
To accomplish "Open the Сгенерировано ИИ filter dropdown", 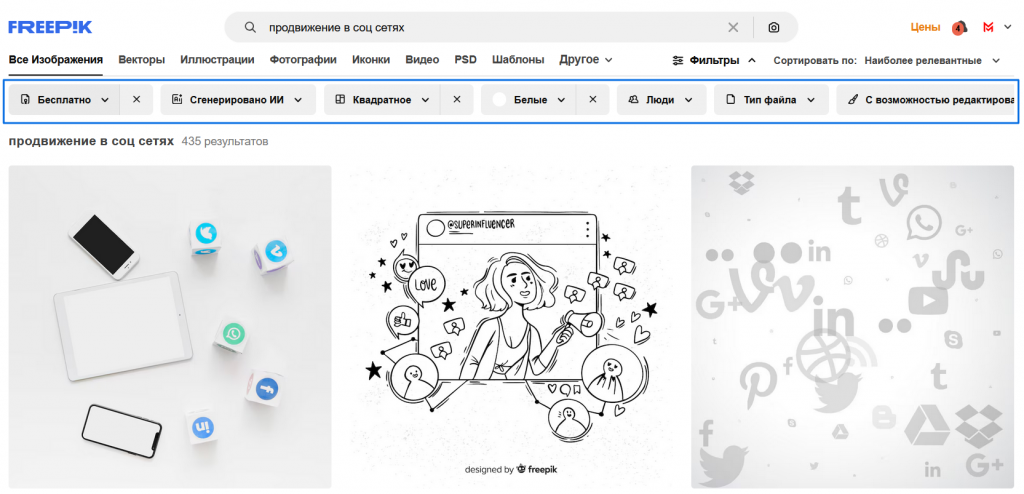I will (238, 100).
